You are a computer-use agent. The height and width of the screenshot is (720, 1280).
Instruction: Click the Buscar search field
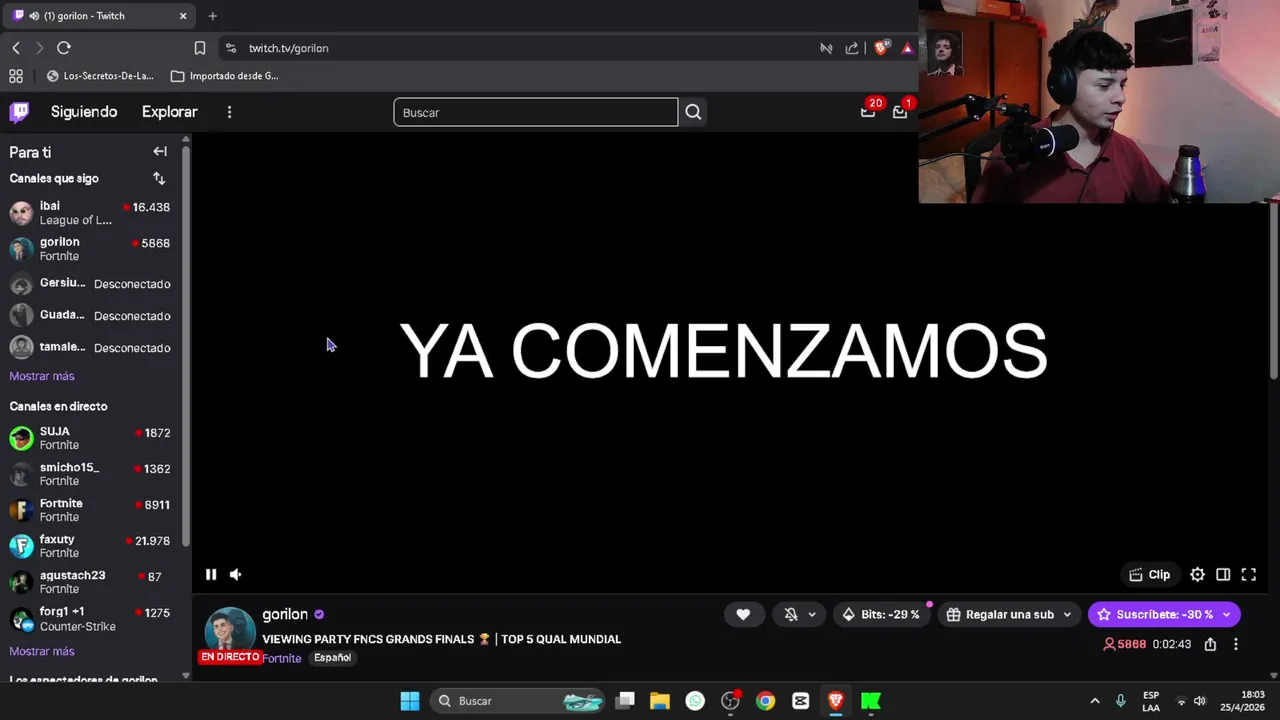point(535,112)
